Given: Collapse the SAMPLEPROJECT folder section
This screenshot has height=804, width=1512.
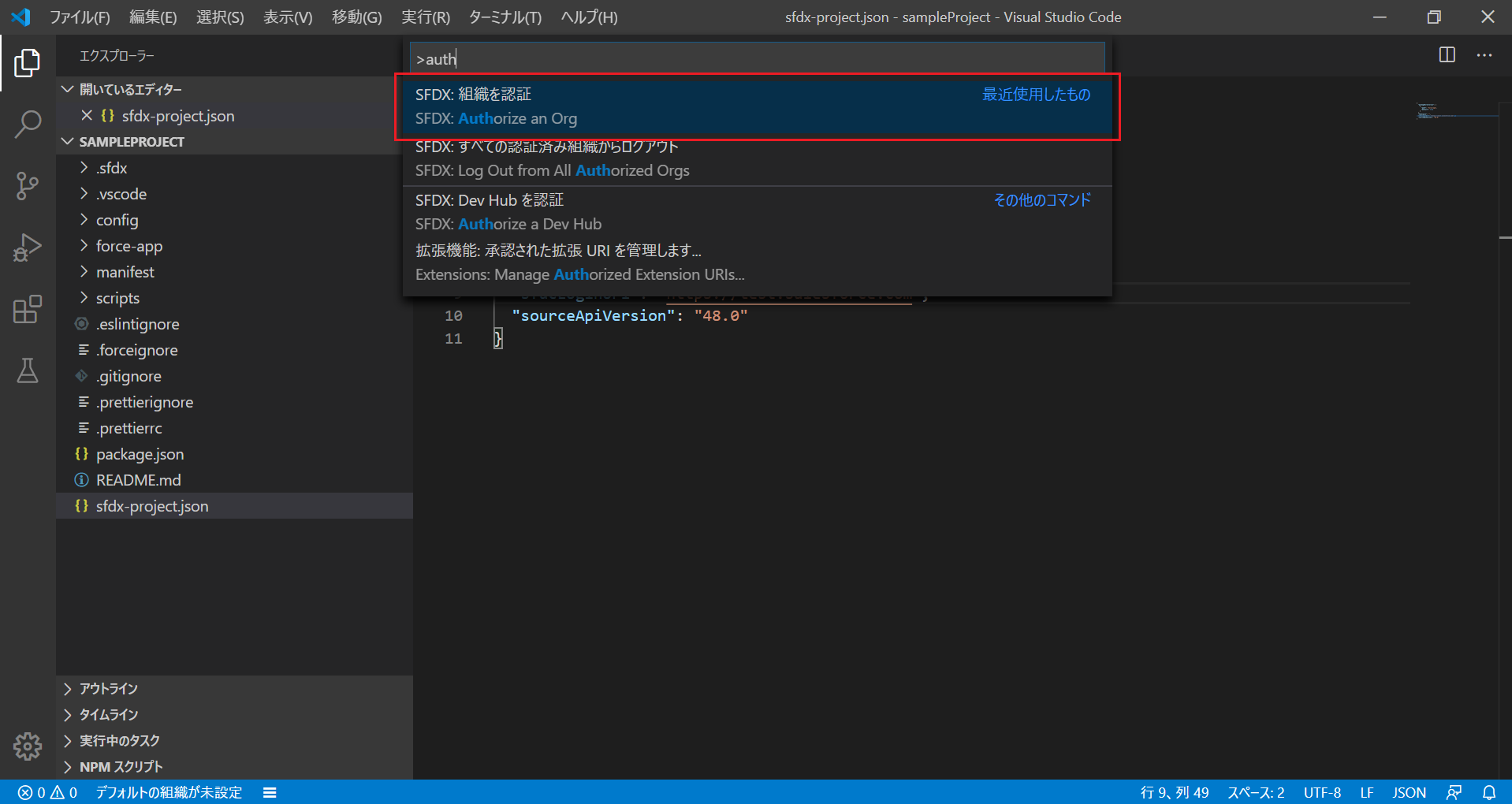Looking at the screenshot, I should coord(234,142).
